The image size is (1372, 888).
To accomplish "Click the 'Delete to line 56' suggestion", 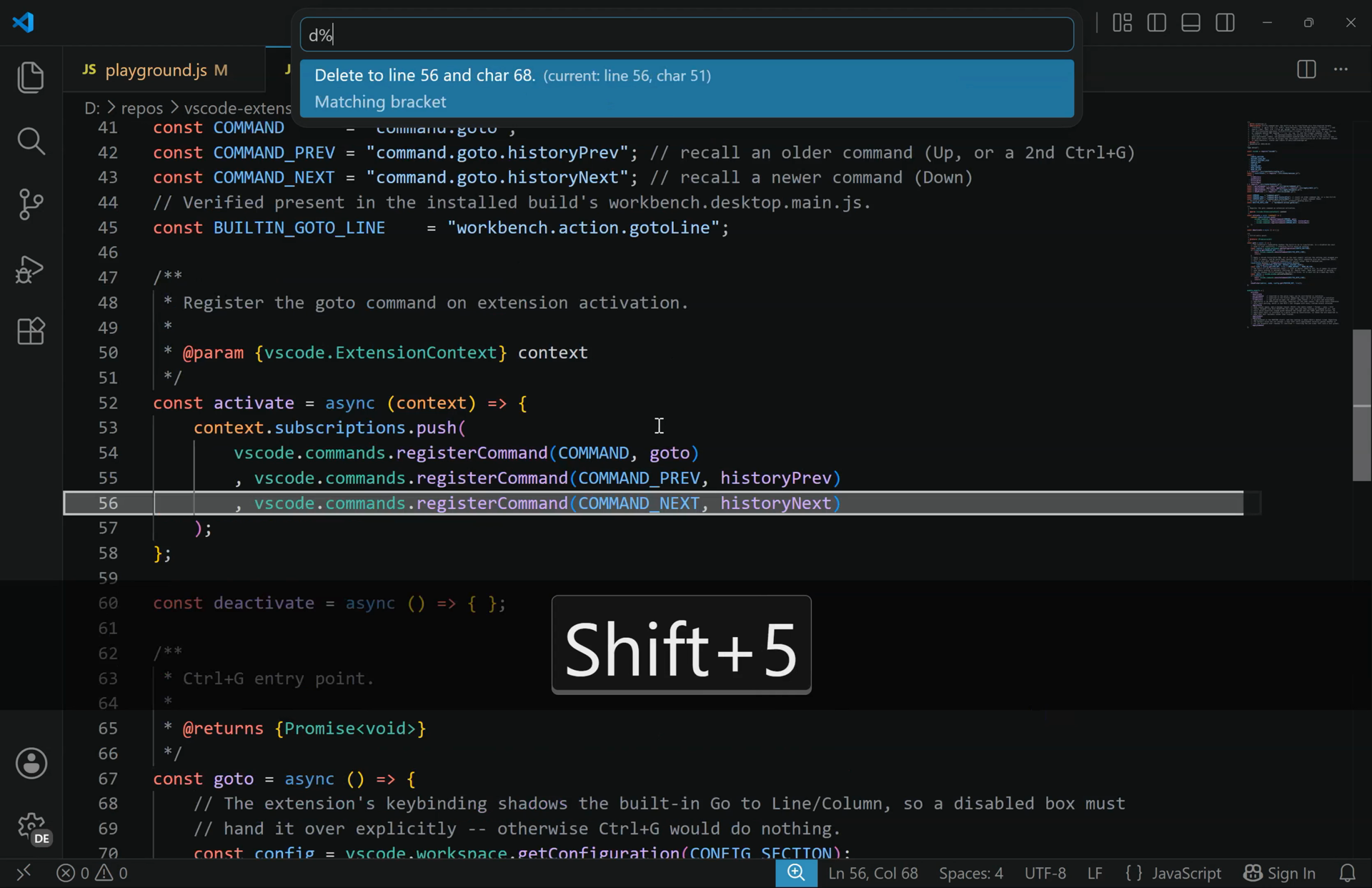I will point(687,89).
